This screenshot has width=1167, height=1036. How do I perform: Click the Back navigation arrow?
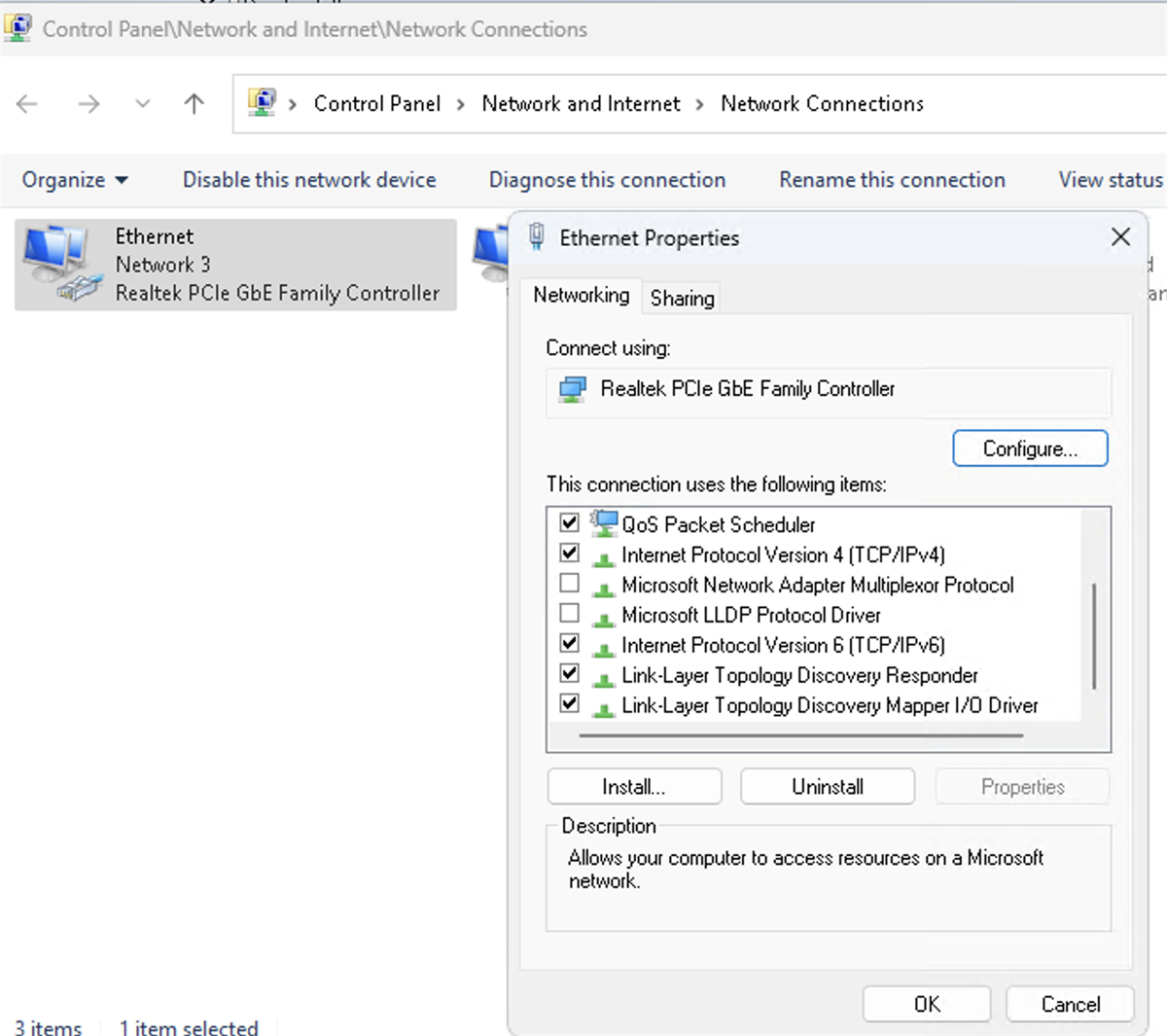tap(27, 104)
